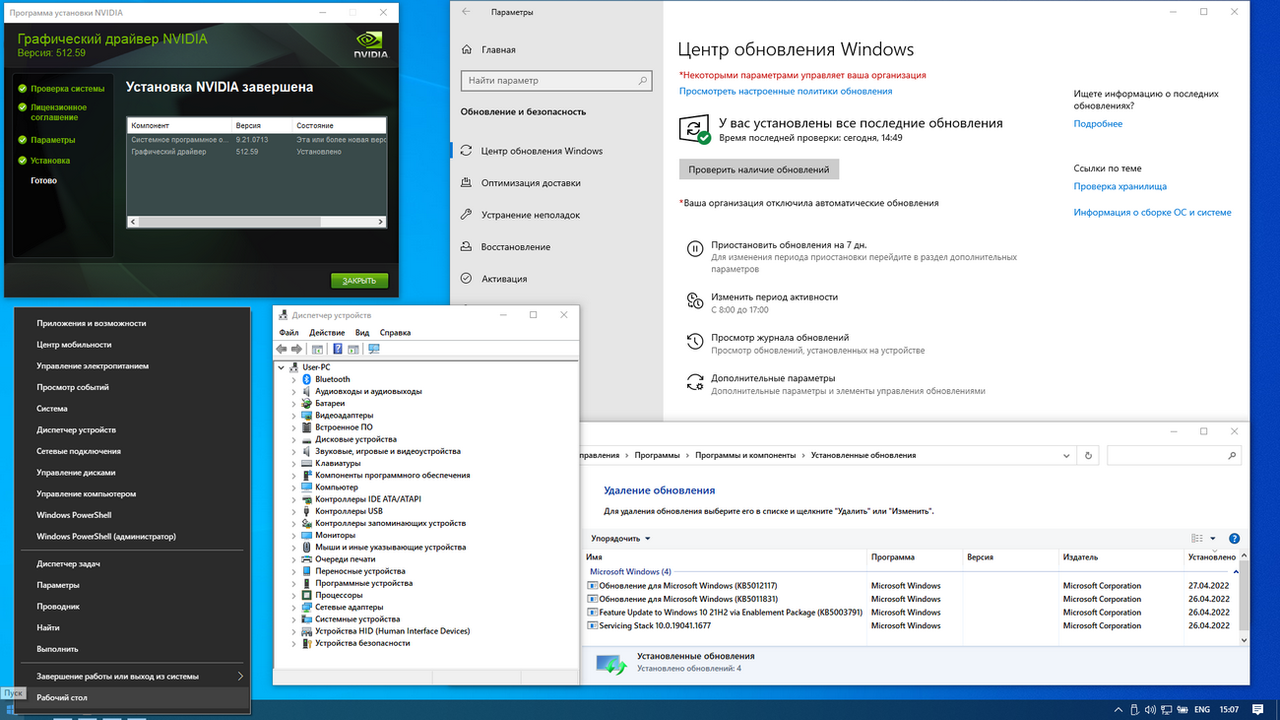Click the search magnifier in Installed Updates
The height and width of the screenshot is (720, 1280).
(1232, 455)
